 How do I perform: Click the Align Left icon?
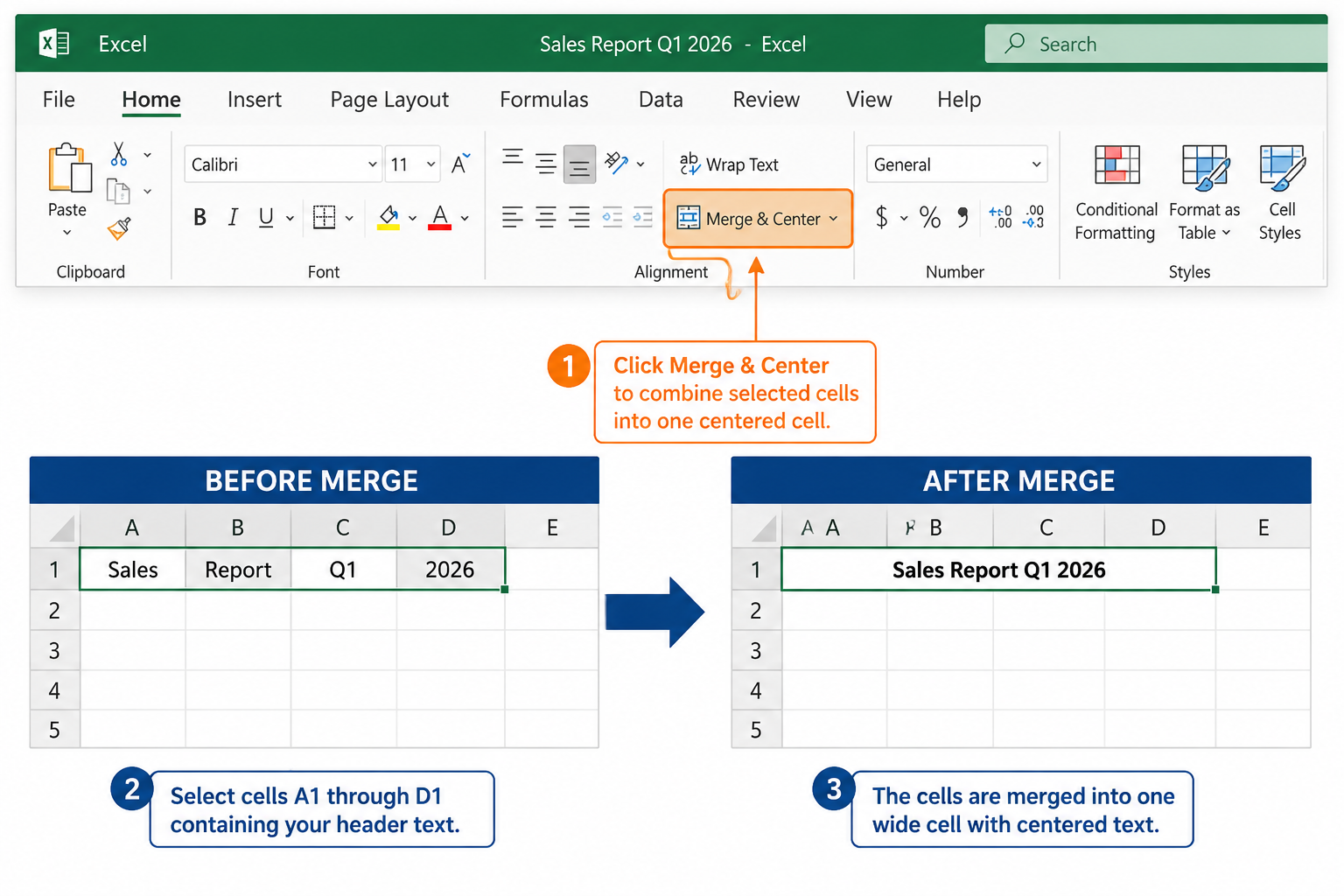(513, 217)
